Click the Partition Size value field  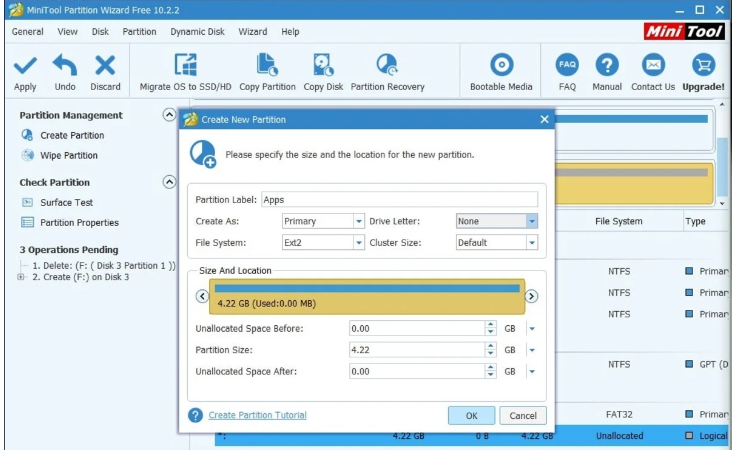pos(417,350)
